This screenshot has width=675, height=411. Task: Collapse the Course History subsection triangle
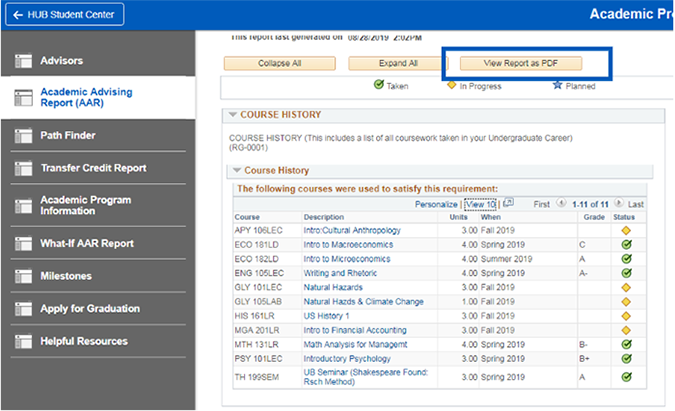(237, 171)
